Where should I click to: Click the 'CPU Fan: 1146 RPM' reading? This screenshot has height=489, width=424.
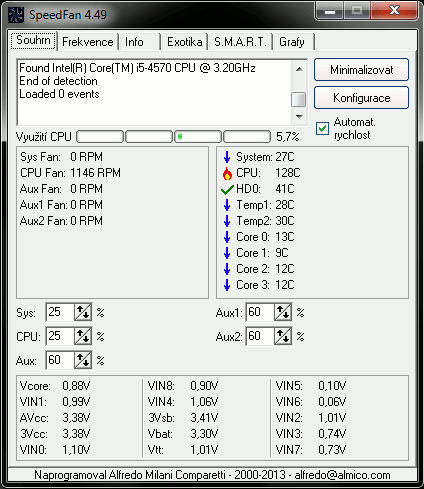[70, 173]
